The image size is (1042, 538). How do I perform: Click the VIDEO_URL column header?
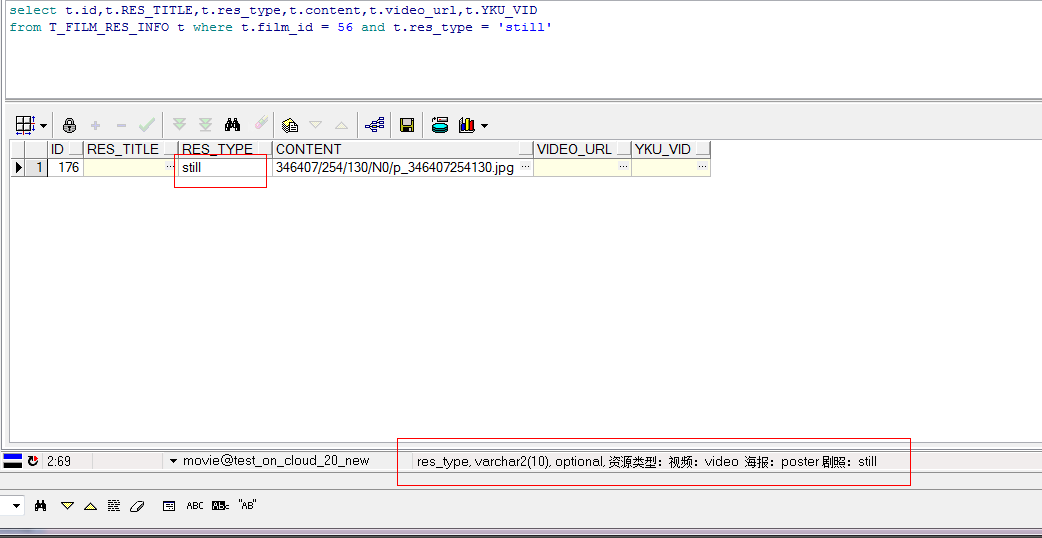(x=582, y=149)
